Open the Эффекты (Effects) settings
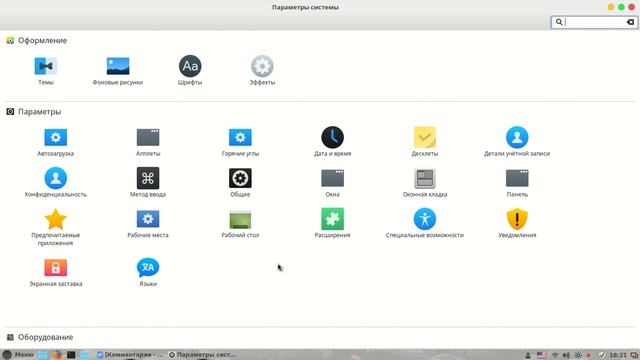 [262, 71]
